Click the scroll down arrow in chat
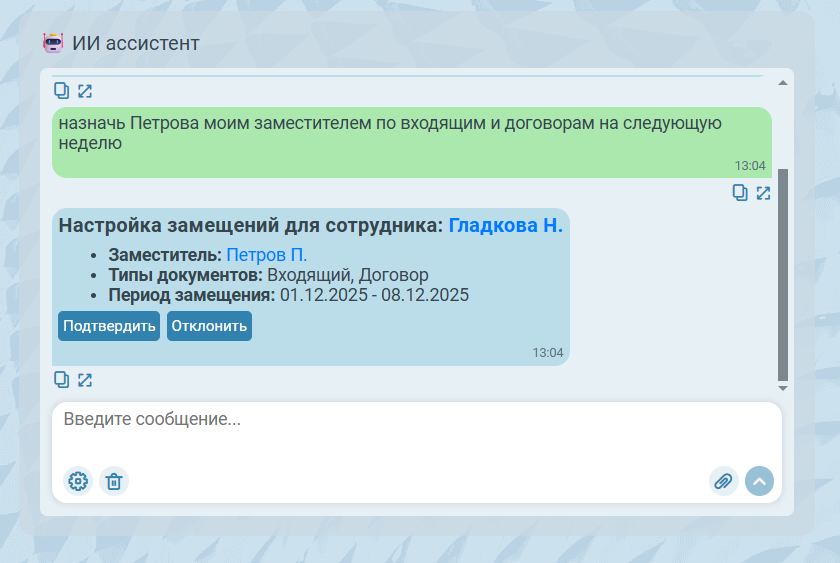Screen dimensions: 840x563 click(783, 387)
